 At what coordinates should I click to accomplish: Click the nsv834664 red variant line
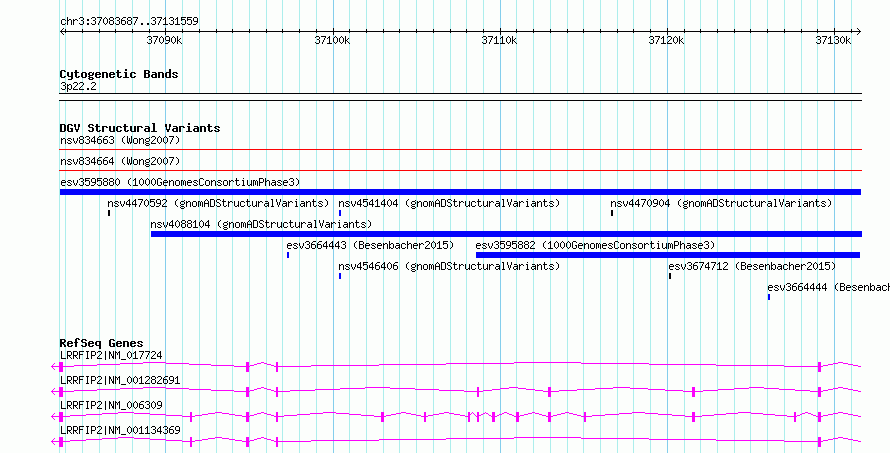click(460, 170)
